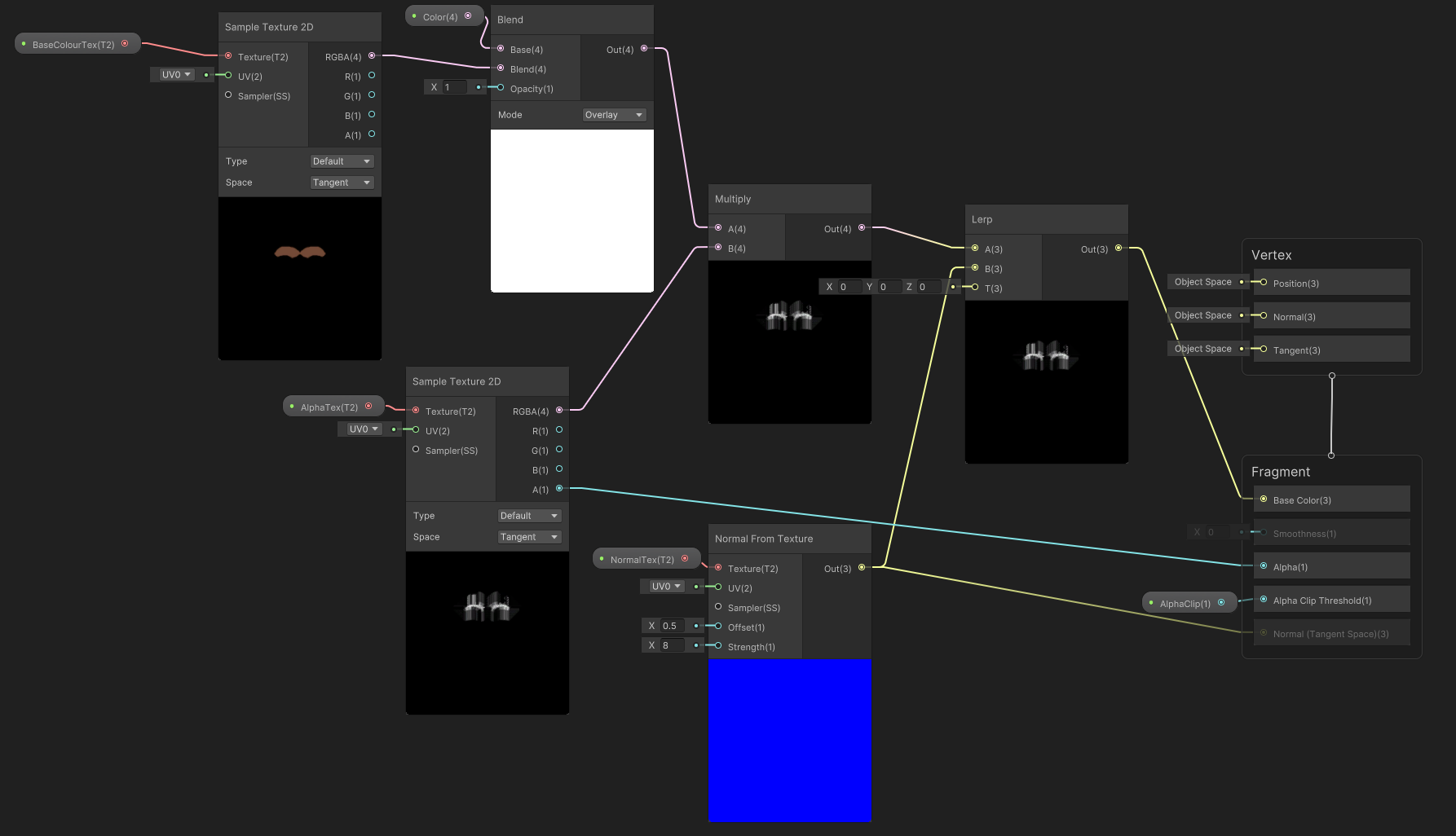The image size is (1456, 836).
Task: Click the BaseColourTex(T2) property node
Action: click(77, 44)
